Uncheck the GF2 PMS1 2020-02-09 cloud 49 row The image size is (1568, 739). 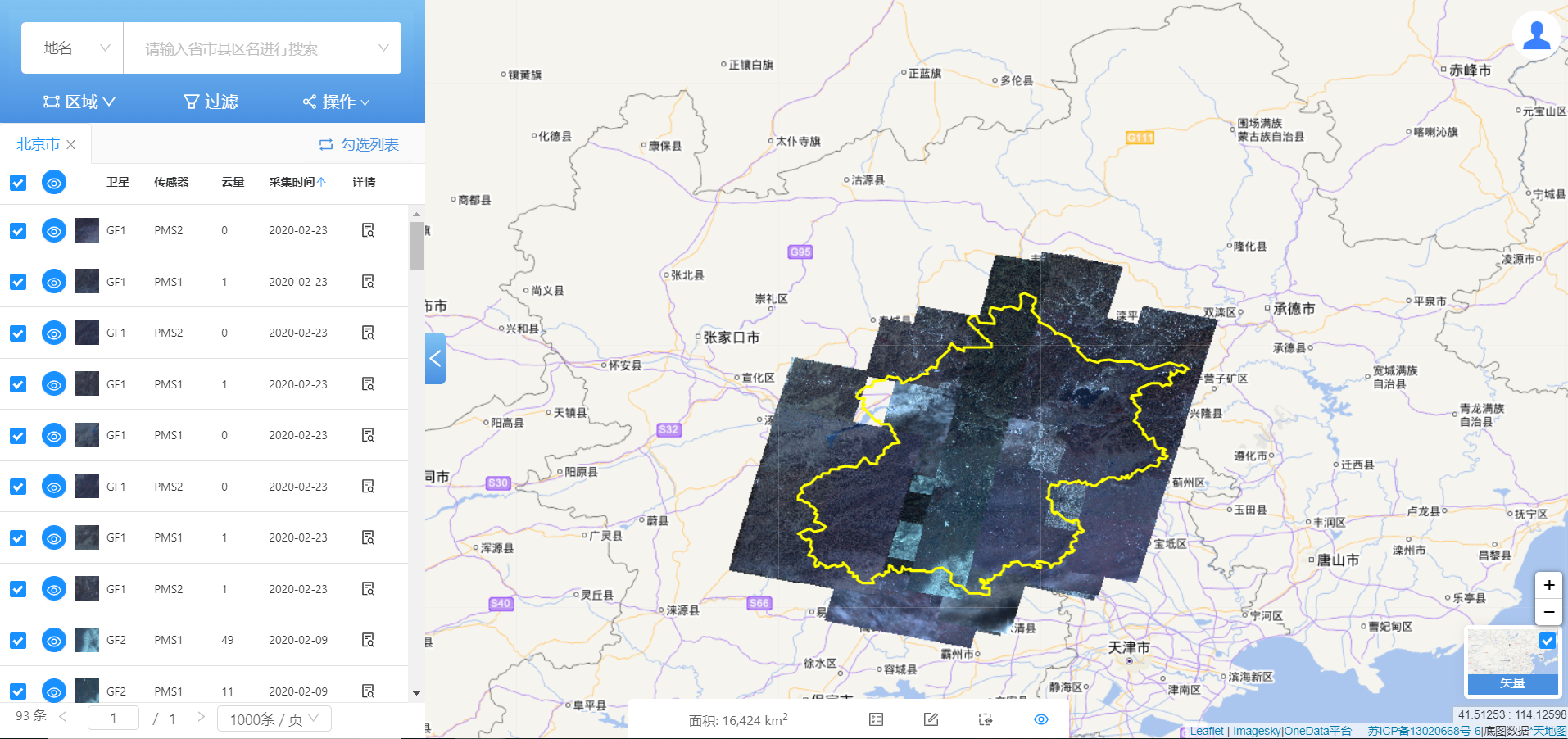point(18,641)
